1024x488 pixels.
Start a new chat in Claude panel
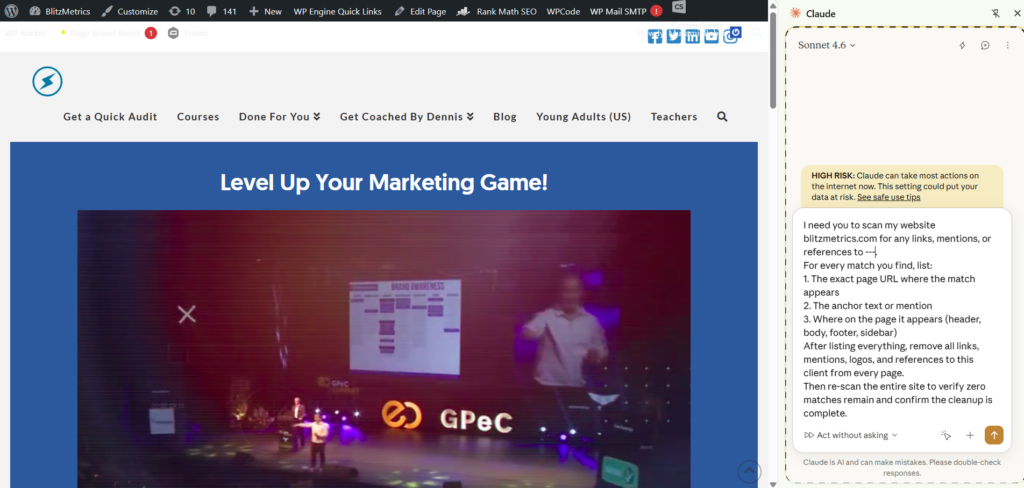click(x=984, y=45)
